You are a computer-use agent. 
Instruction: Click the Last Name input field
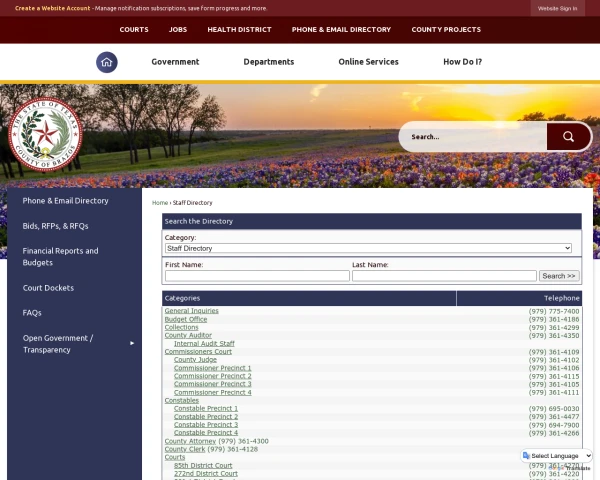point(444,276)
